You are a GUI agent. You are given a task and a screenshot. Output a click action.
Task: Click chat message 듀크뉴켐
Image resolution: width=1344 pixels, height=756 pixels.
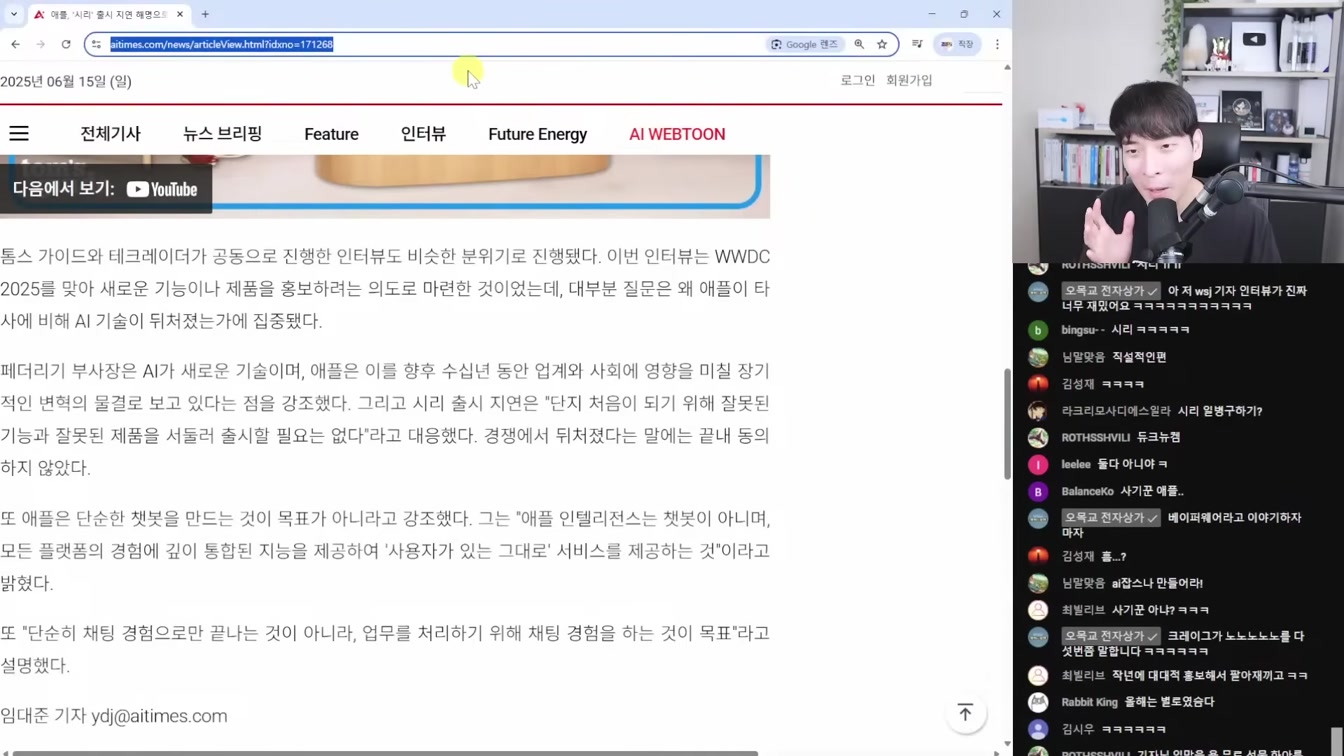pos(1158,437)
